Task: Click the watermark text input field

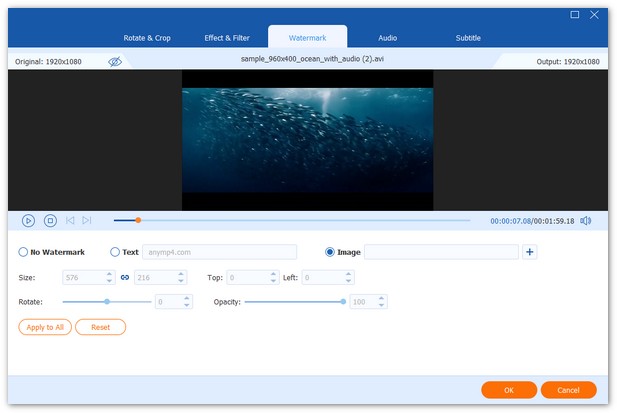Action: (220, 252)
